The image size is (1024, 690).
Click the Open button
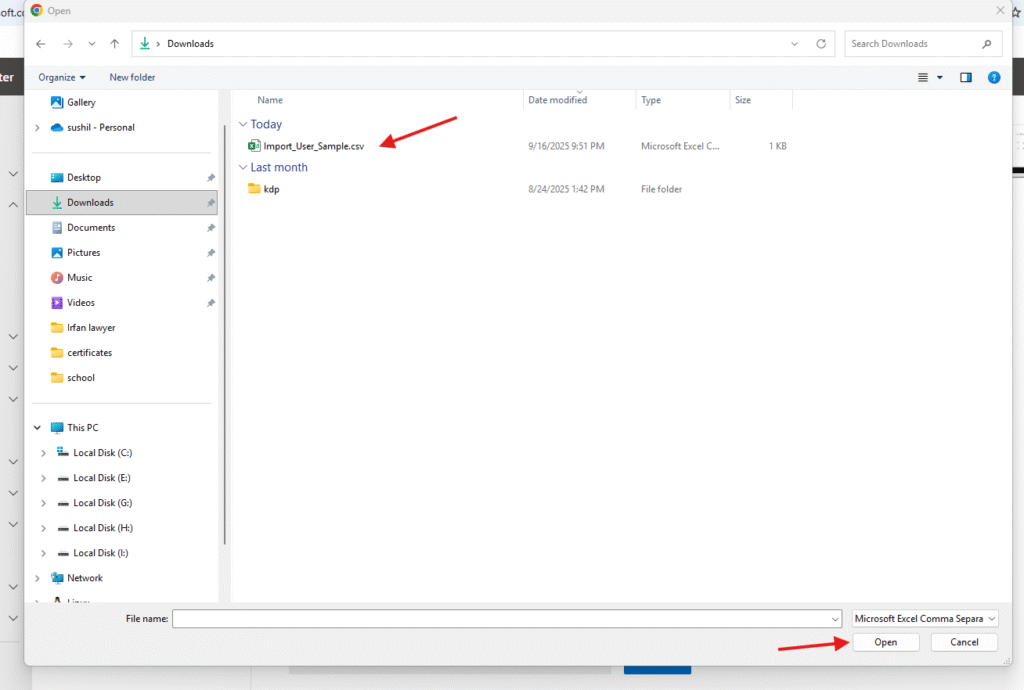[885, 642]
